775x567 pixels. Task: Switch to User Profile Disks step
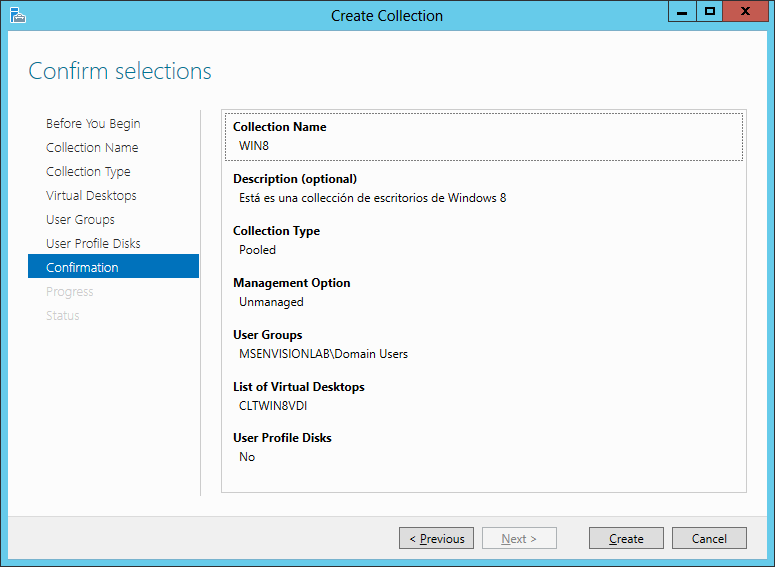coord(93,244)
